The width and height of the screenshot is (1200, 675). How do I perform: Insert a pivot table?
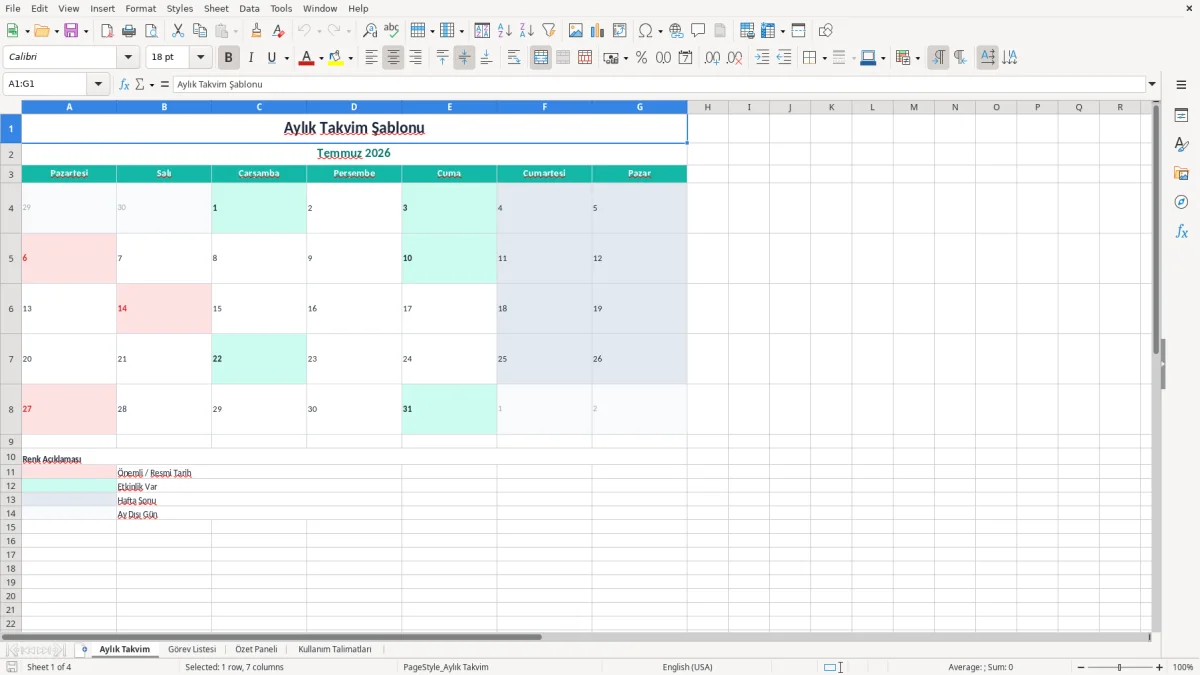tap(620, 31)
